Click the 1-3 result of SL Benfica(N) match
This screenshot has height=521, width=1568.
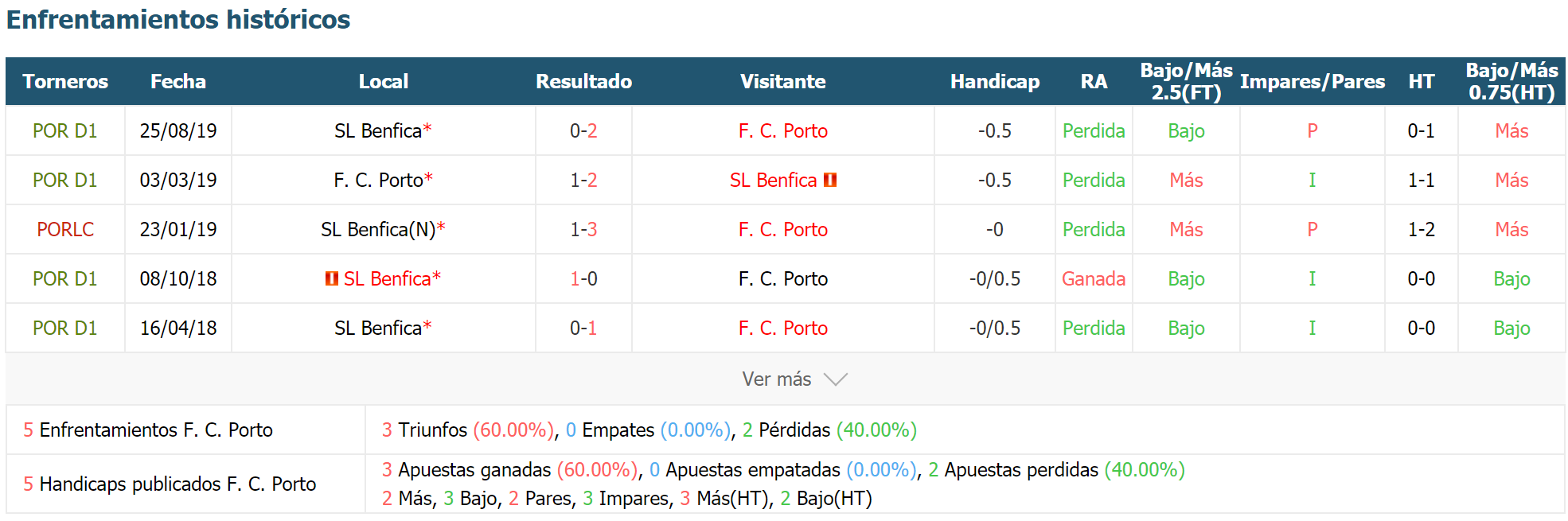(x=583, y=229)
